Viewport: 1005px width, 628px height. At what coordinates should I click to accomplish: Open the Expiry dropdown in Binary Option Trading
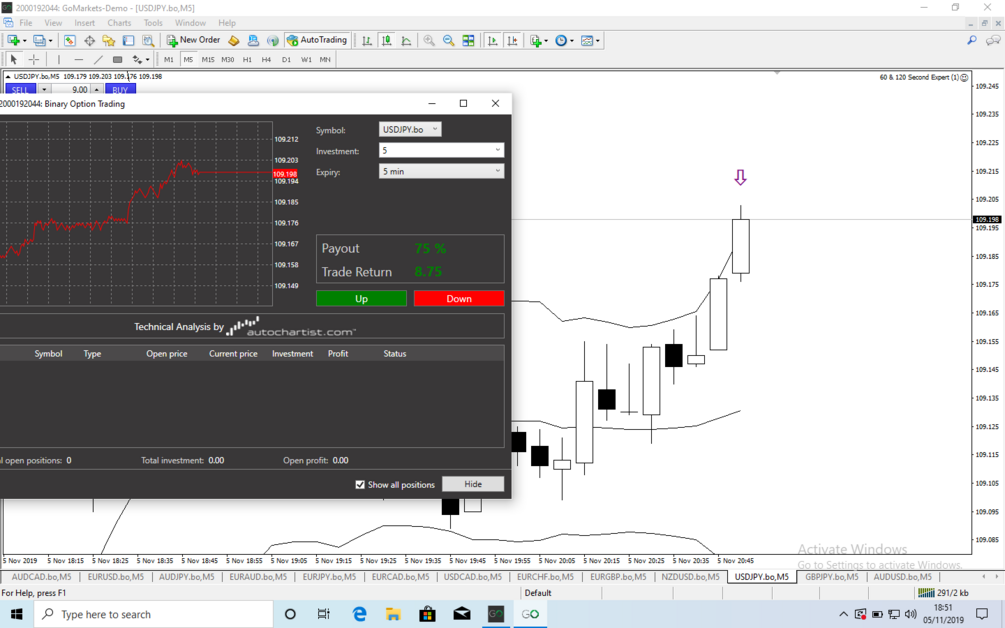tap(498, 170)
